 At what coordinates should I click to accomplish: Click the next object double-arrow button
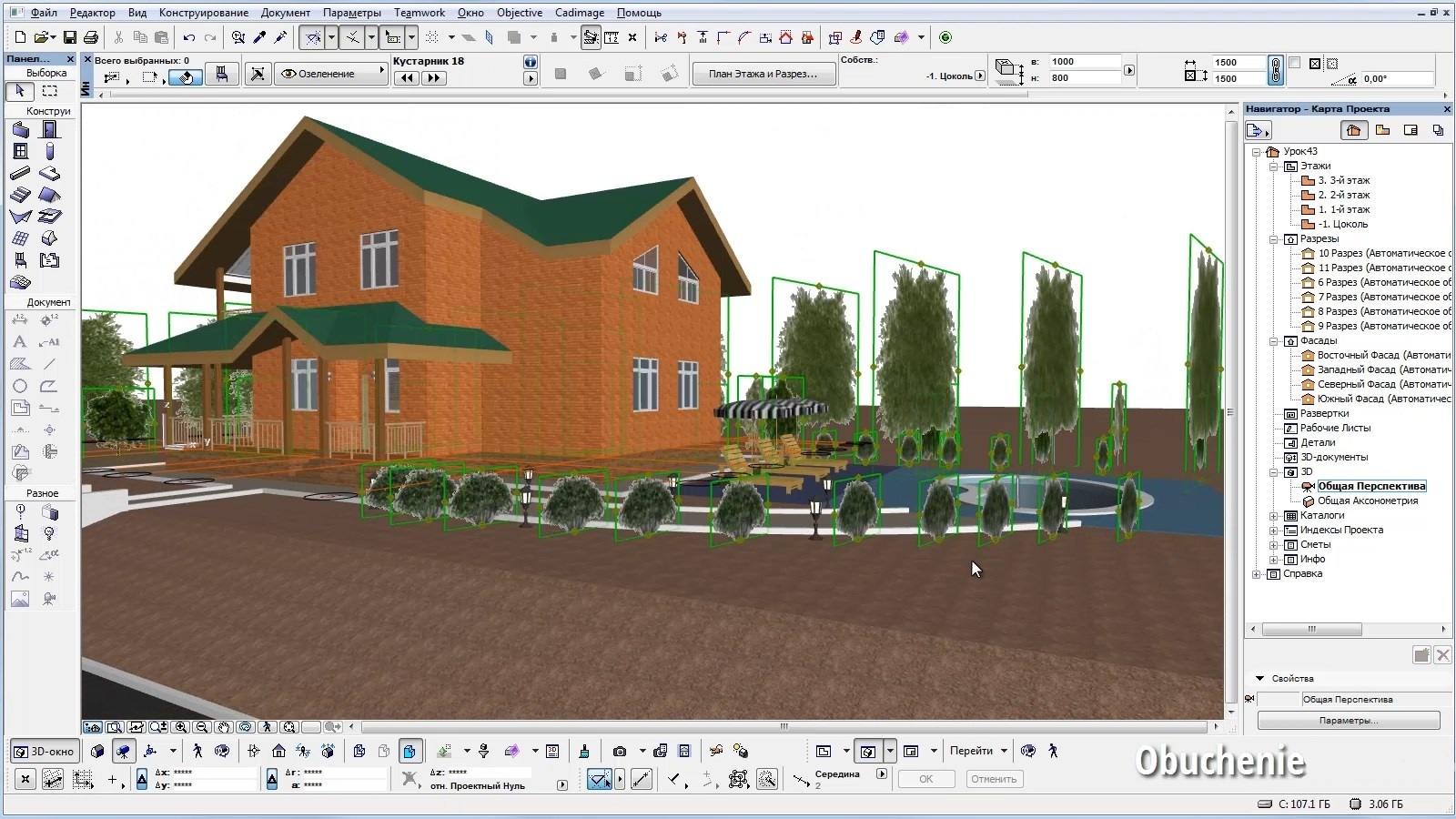pyautogui.click(x=434, y=78)
